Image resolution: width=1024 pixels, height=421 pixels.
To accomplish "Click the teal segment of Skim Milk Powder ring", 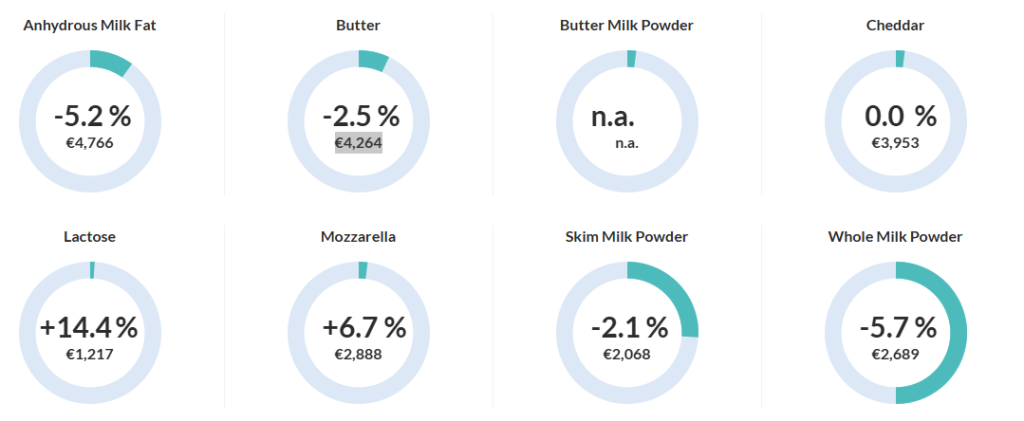I will [680, 296].
